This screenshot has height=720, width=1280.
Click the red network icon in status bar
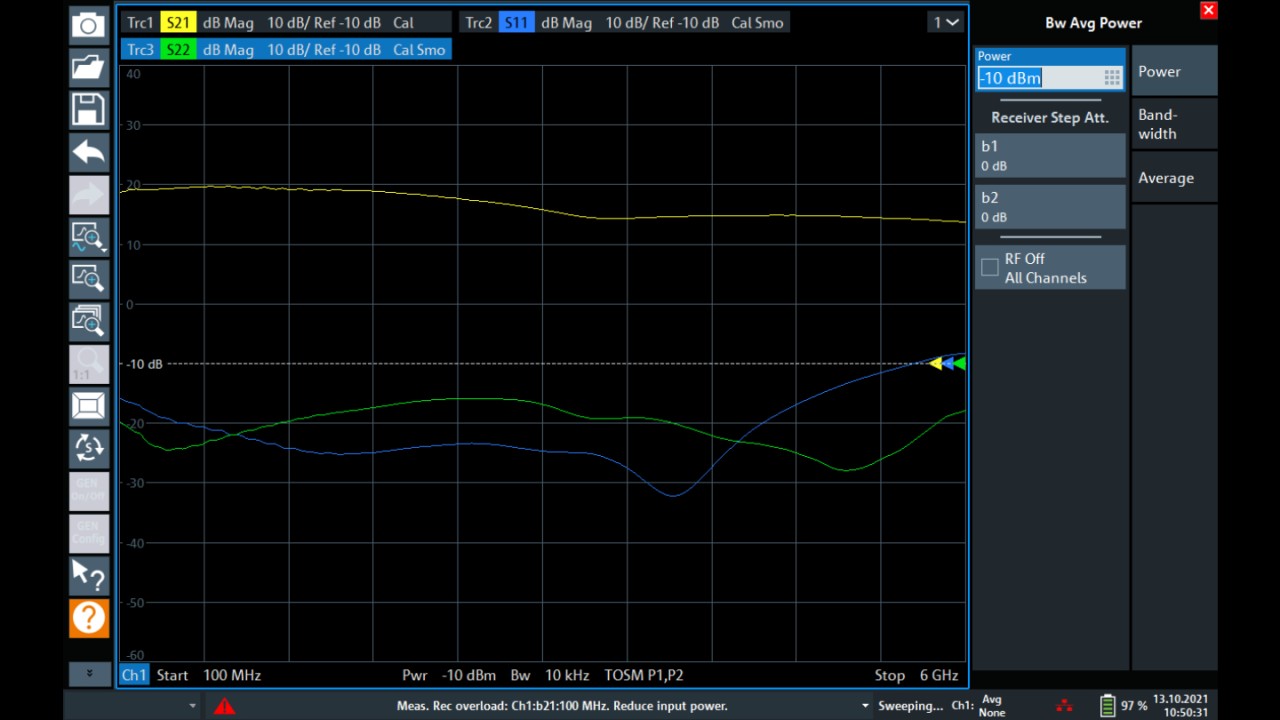1064,706
